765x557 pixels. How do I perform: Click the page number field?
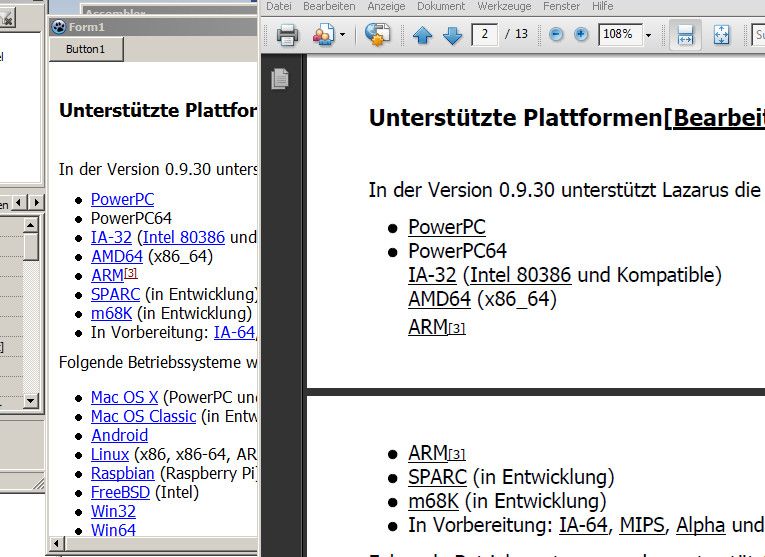tap(486, 35)
